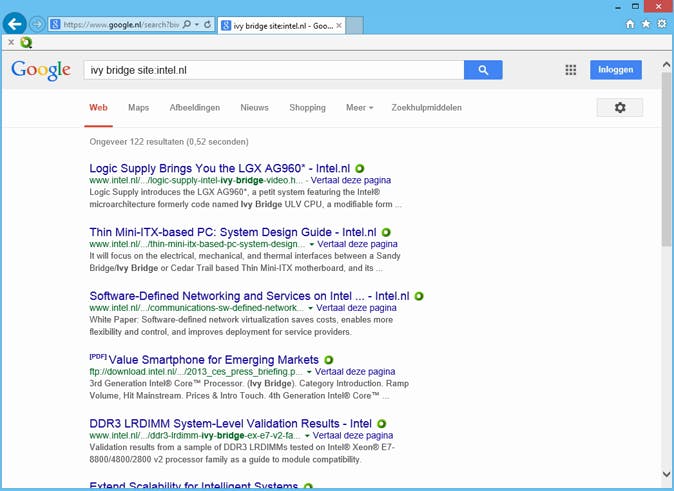This screenshot has height=491, width=674.
Task: Open Favorites with the star icon
Action: coord(646,24)
